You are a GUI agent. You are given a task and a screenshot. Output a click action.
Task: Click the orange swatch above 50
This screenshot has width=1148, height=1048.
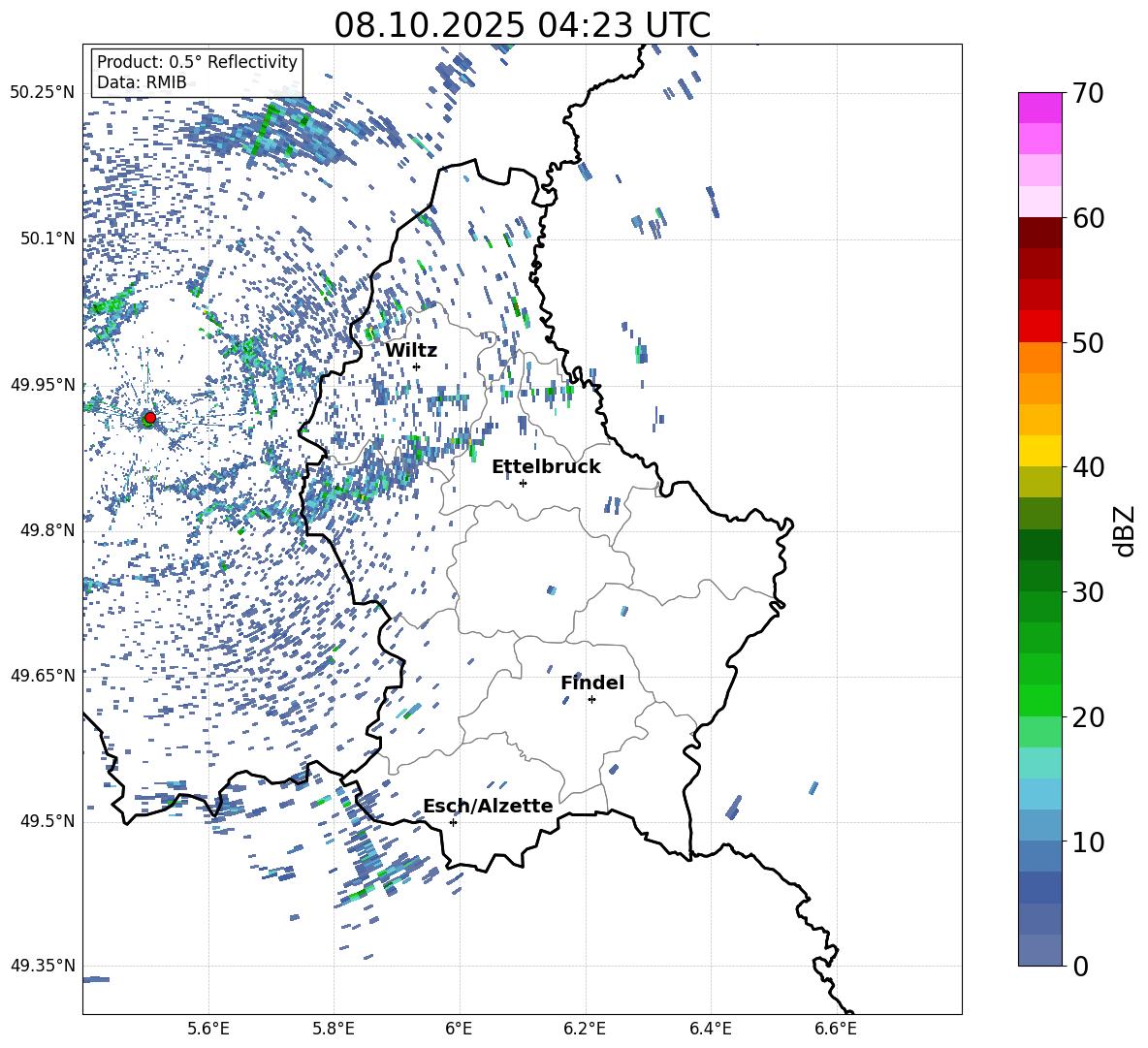click(1040, 358)
